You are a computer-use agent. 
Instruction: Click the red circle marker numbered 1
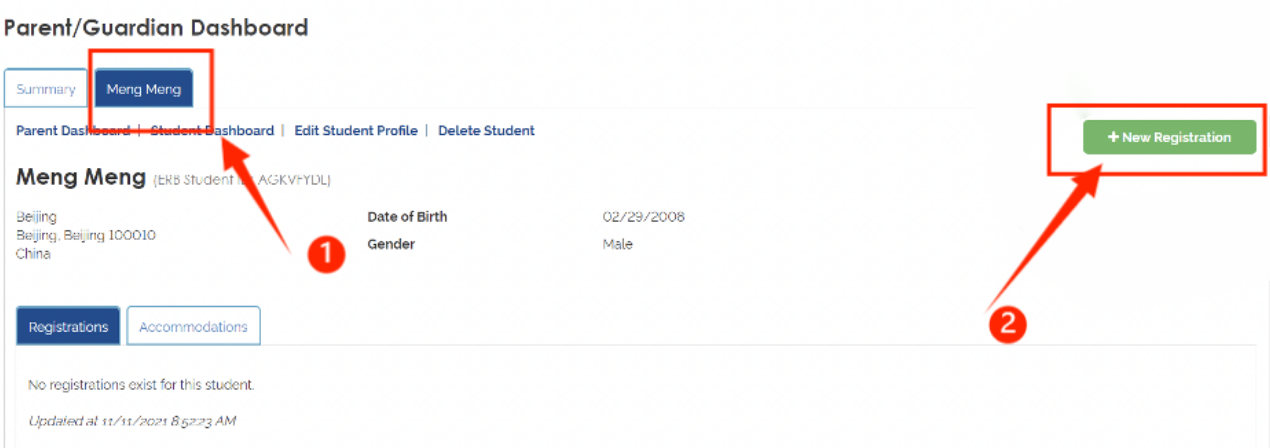click(x=323, y=255)
